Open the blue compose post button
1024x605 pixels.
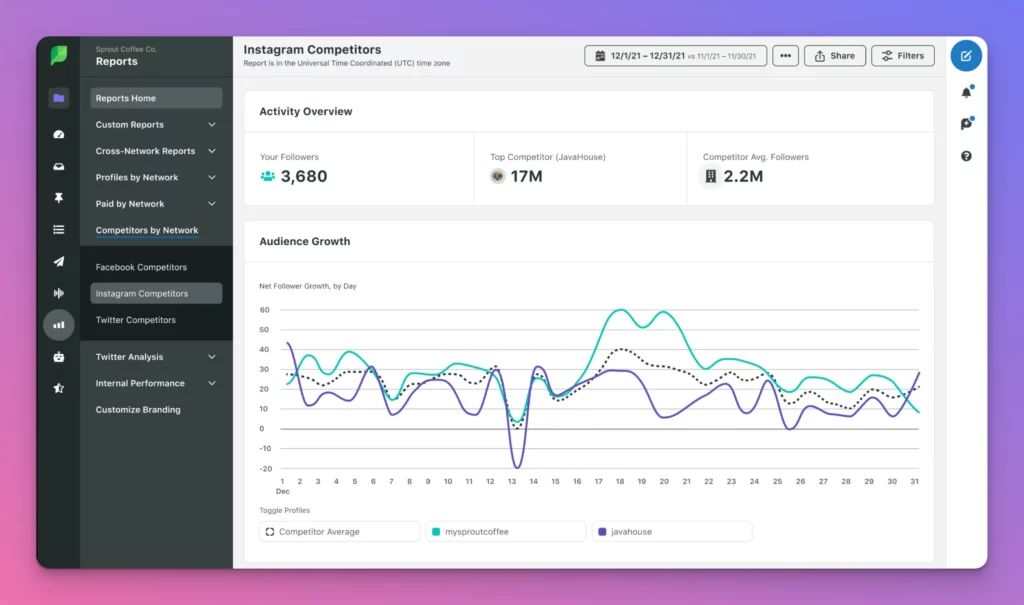click(965, 56)
